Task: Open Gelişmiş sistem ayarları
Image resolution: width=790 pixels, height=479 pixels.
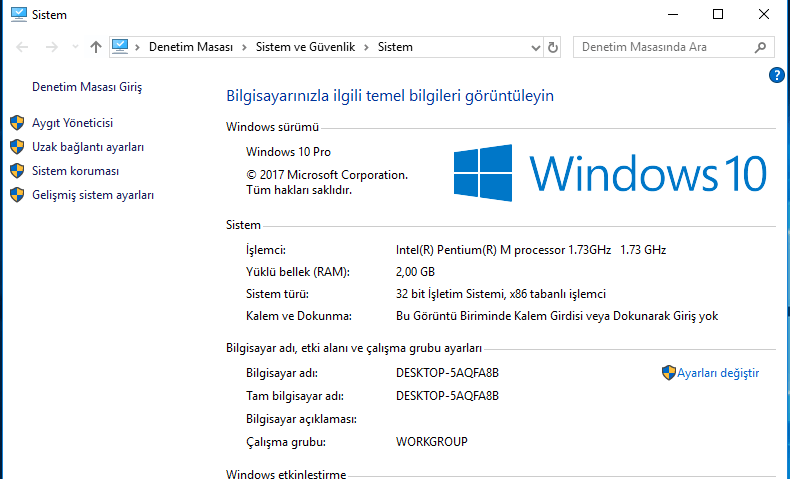Action: [93, 195]
